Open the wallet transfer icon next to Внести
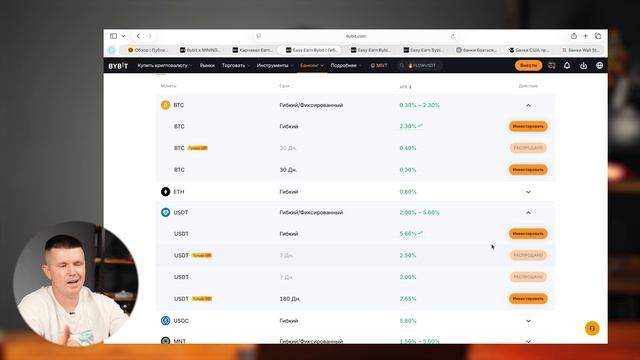The width and height of the screenshot is (640, 360). (551, 65)
